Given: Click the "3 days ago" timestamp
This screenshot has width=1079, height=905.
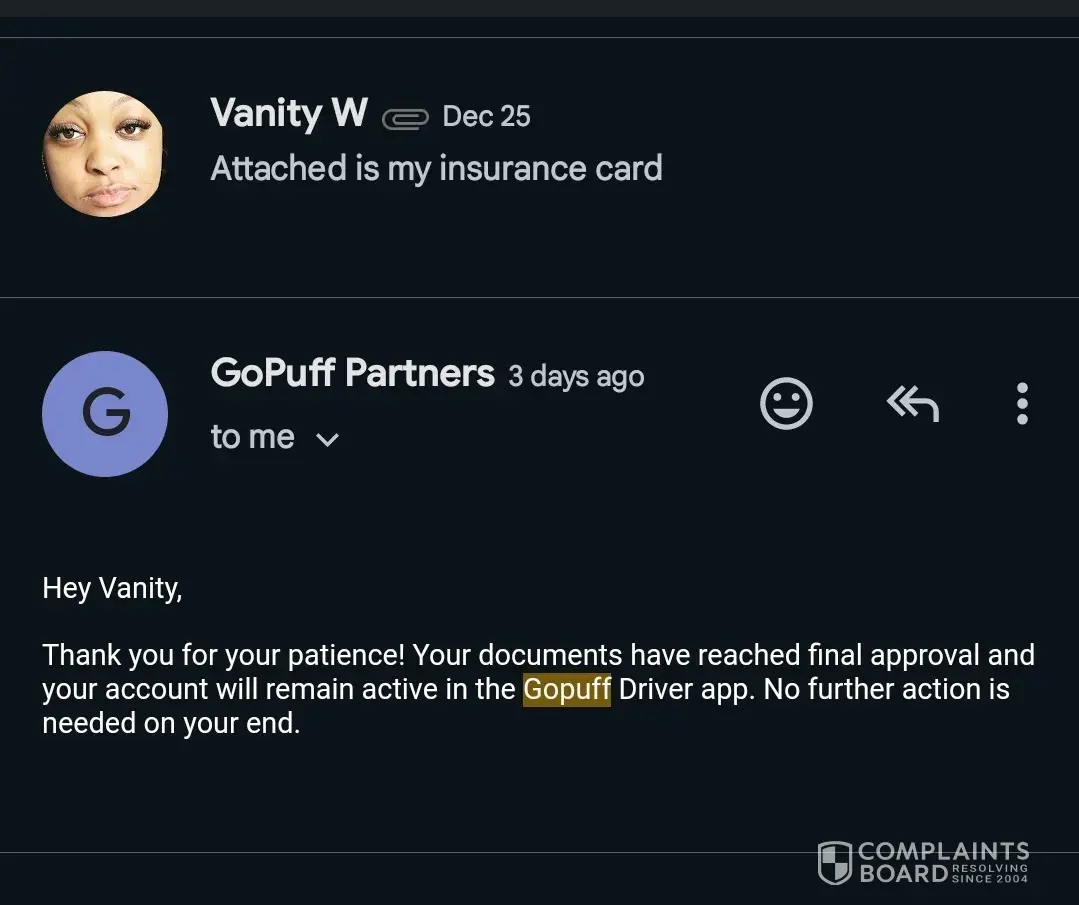Looking at the screenshot, I should 576,376.
